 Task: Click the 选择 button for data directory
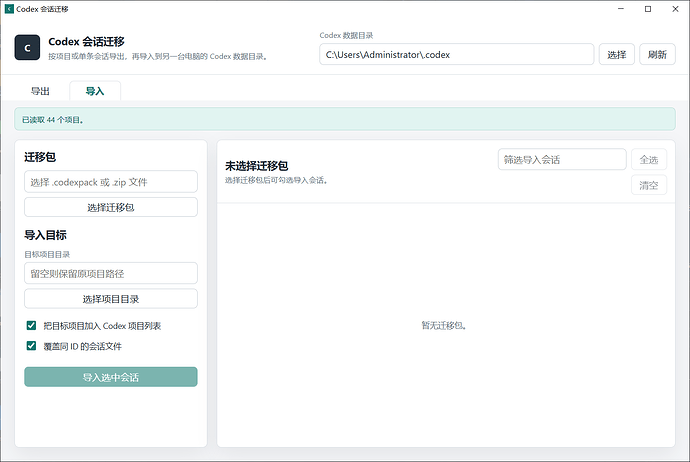coord(617,55)
